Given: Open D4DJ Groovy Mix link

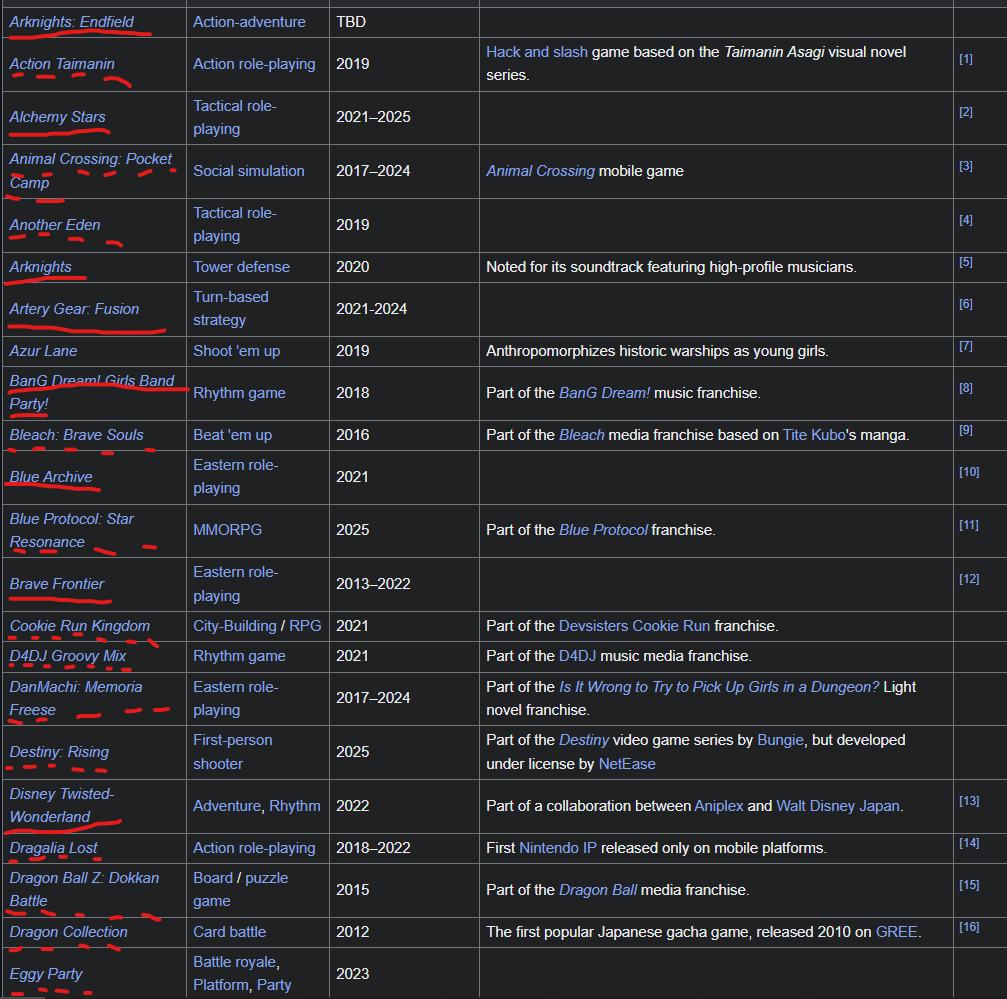Looking at the screenshot, I should pos(67,656).
